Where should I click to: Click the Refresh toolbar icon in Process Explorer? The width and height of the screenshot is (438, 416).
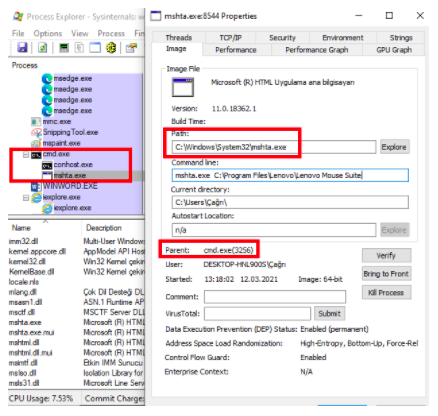(x=42, y=48)
